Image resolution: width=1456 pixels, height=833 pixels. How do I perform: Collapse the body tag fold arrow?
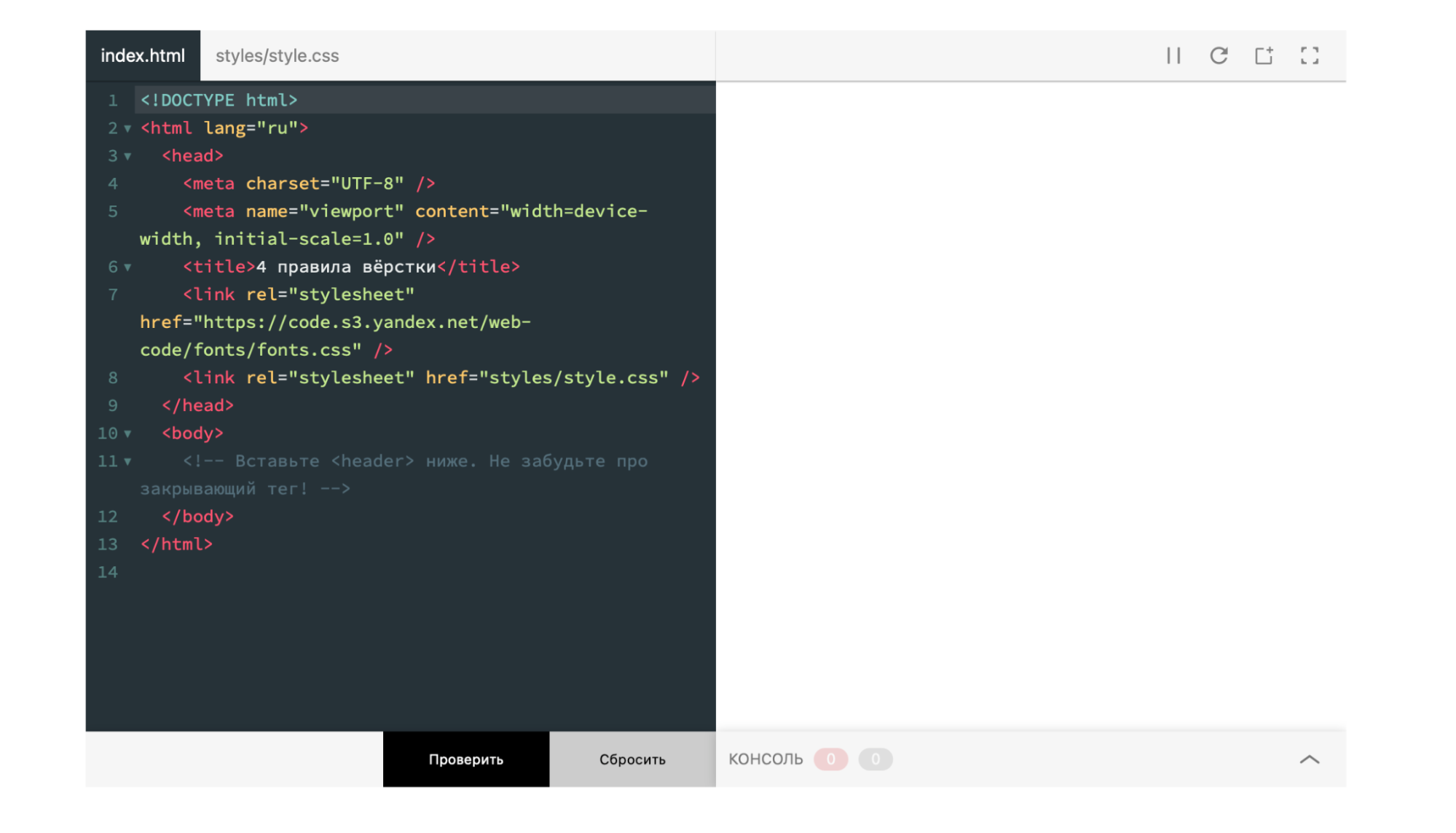click(x=127, y=434)
